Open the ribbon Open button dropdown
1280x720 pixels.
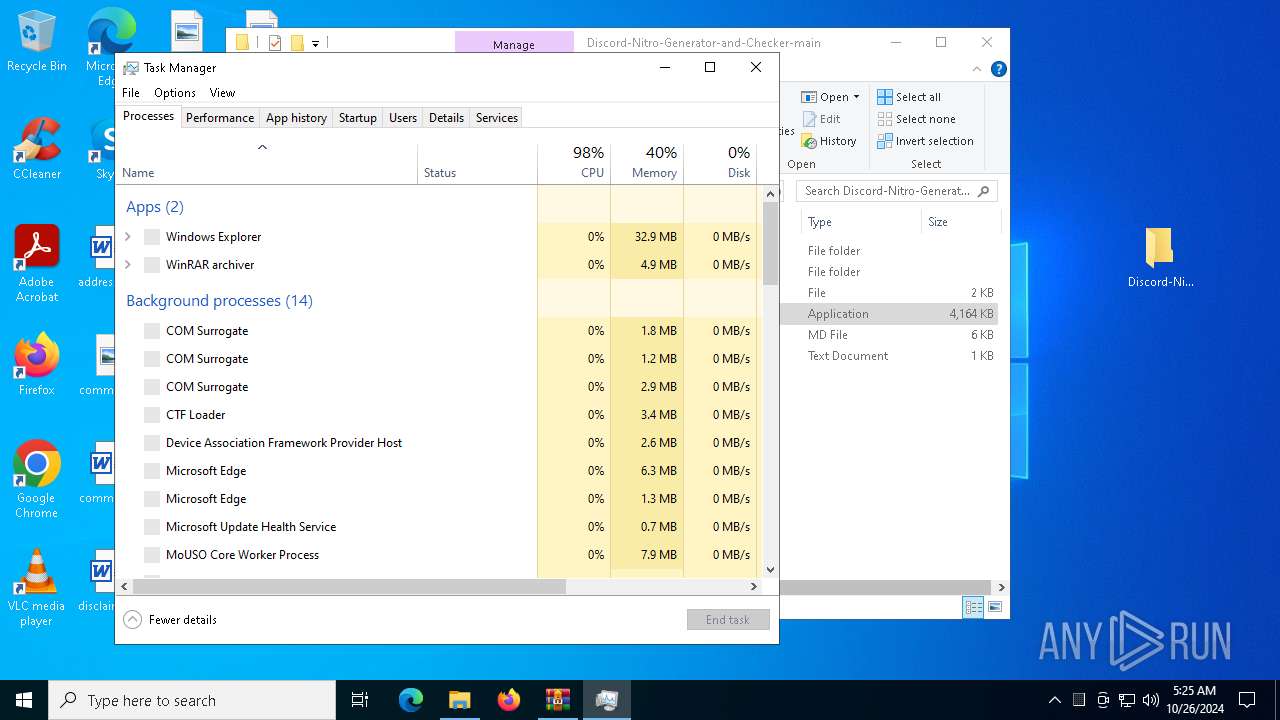(x=856, y=97)
